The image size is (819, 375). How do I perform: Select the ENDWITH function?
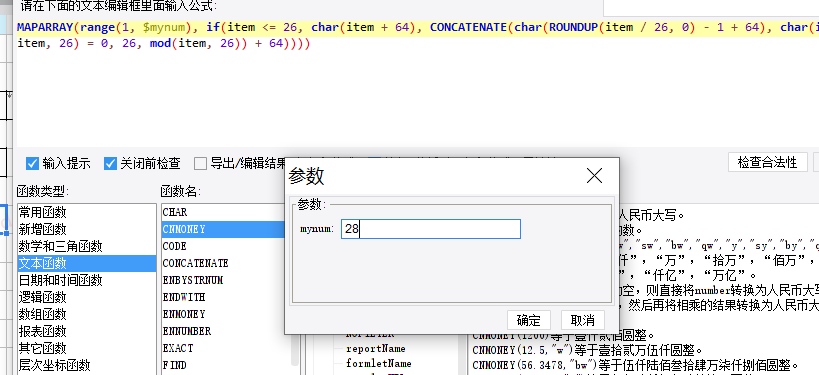[x=224, y=297]
